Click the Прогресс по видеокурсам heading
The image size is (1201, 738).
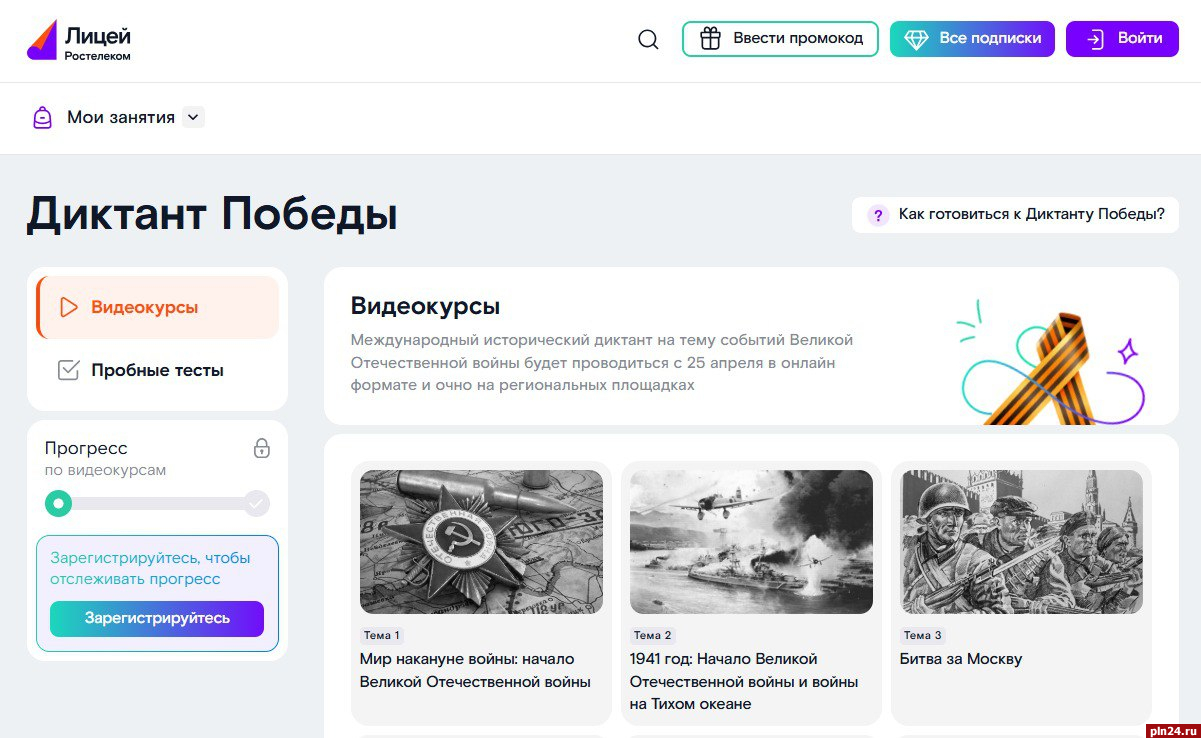pos(105,458)
